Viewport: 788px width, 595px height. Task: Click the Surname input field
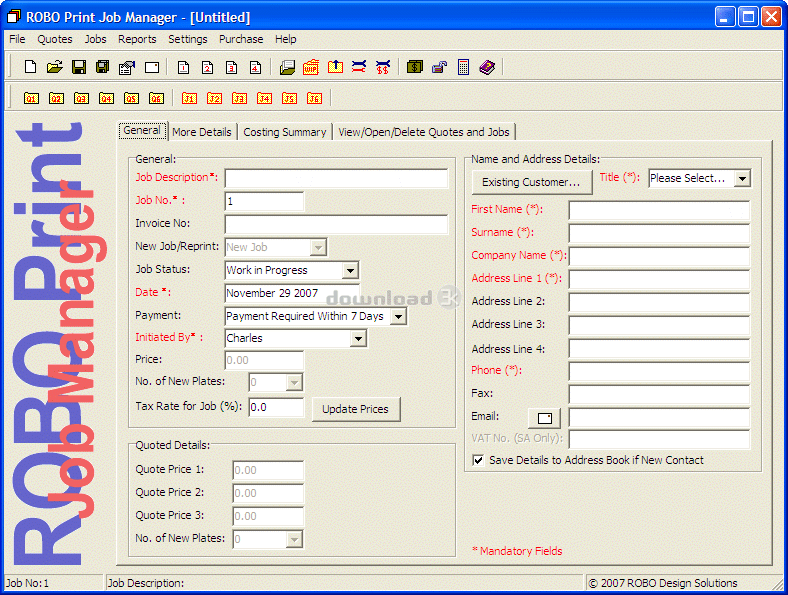pyautogui.click(x=659, y=234)
